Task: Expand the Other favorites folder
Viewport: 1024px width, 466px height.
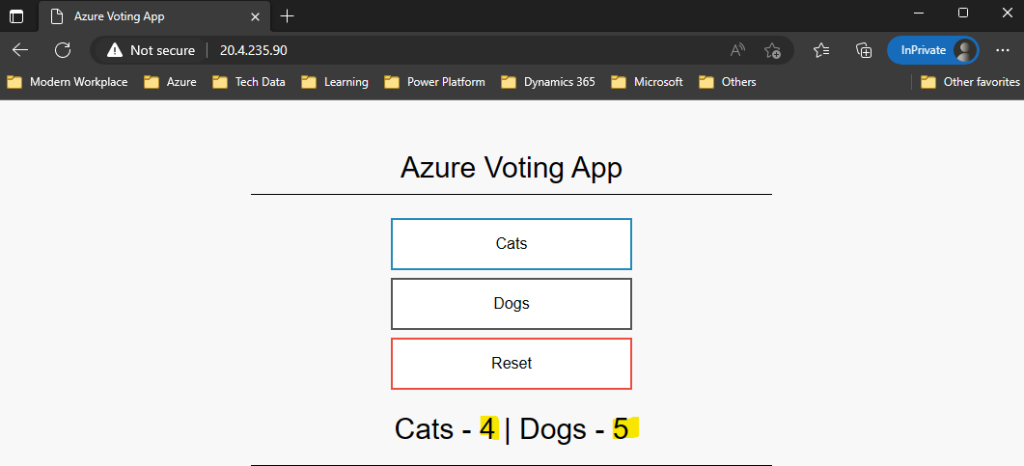Action: point(970,82)
